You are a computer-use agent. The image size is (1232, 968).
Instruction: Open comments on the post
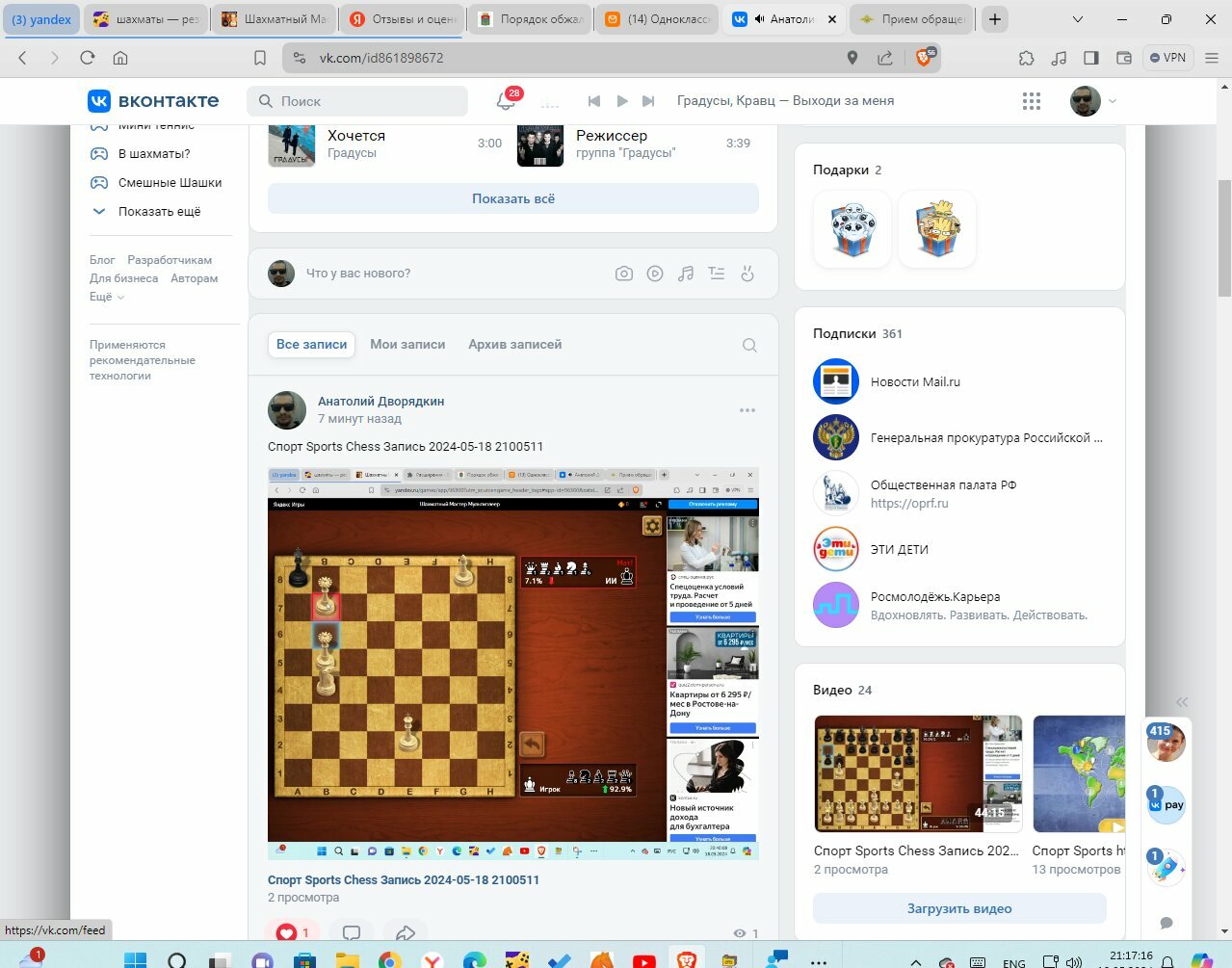coord(352,932)
